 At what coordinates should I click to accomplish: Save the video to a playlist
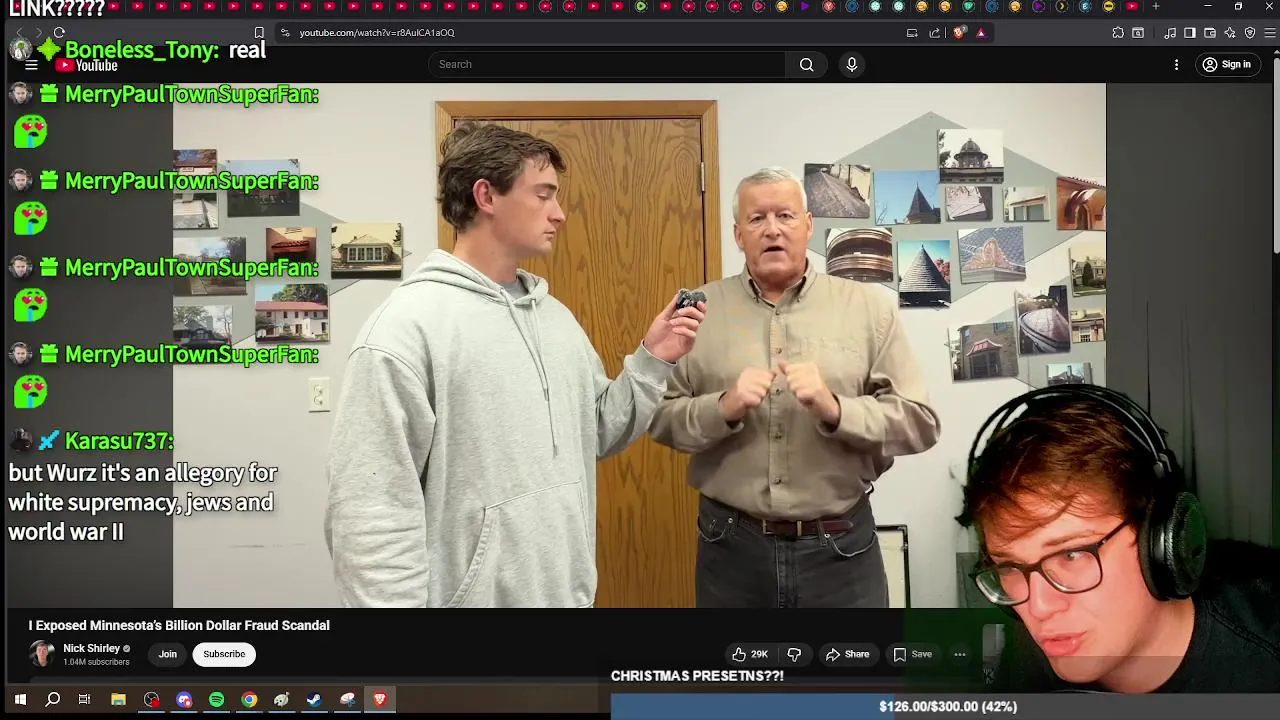912,654
